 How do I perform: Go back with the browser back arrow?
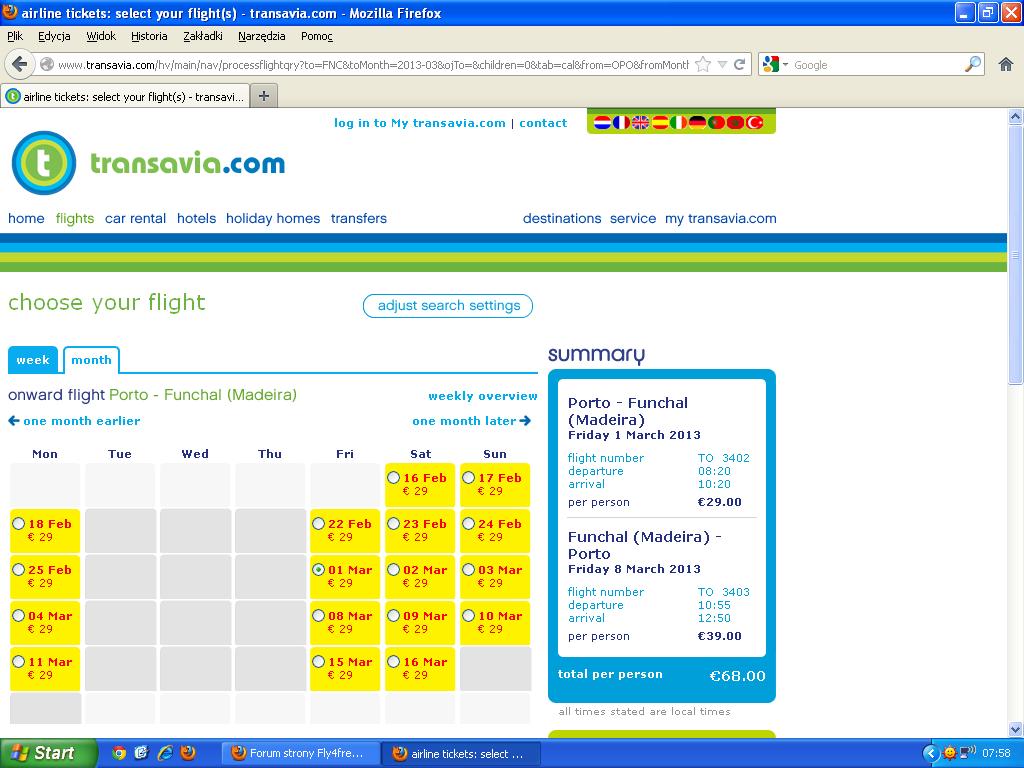click(20, 64)
